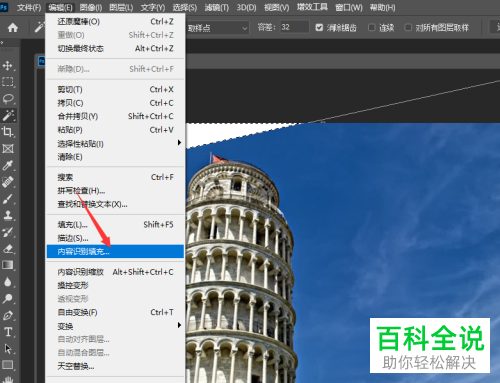The image size is (500, 383).
Task: Open the Magic Wand tool preset picker
Action: click(x=39, y=27)
